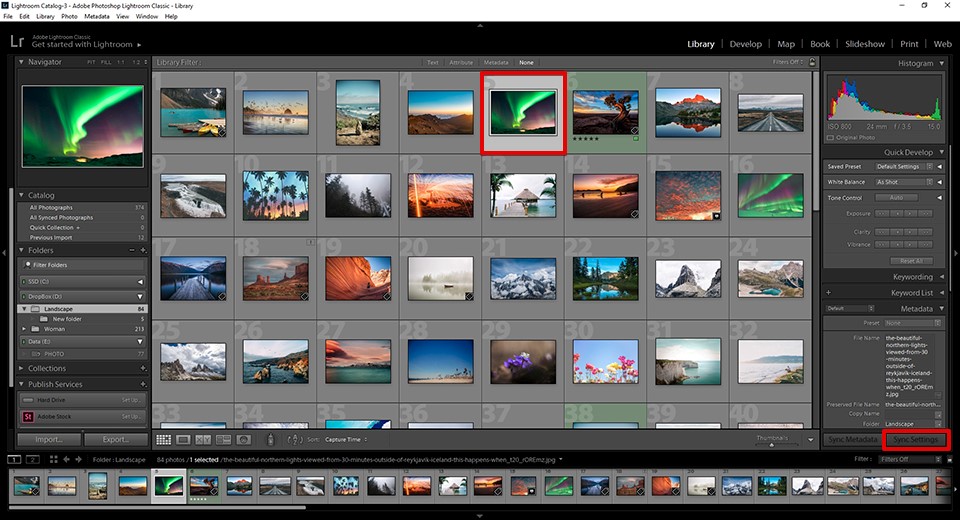Expand the Woman folder
The height and width of the screenshot is (520, 960).
[x=24, y=329]
